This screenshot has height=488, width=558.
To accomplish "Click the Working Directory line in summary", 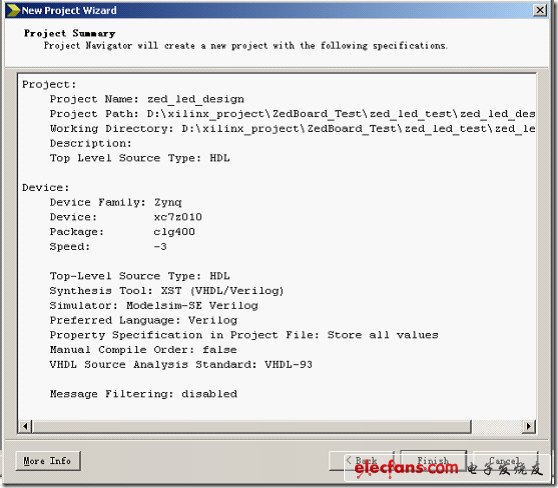I will pyautogui.click(x=293, y=128).
